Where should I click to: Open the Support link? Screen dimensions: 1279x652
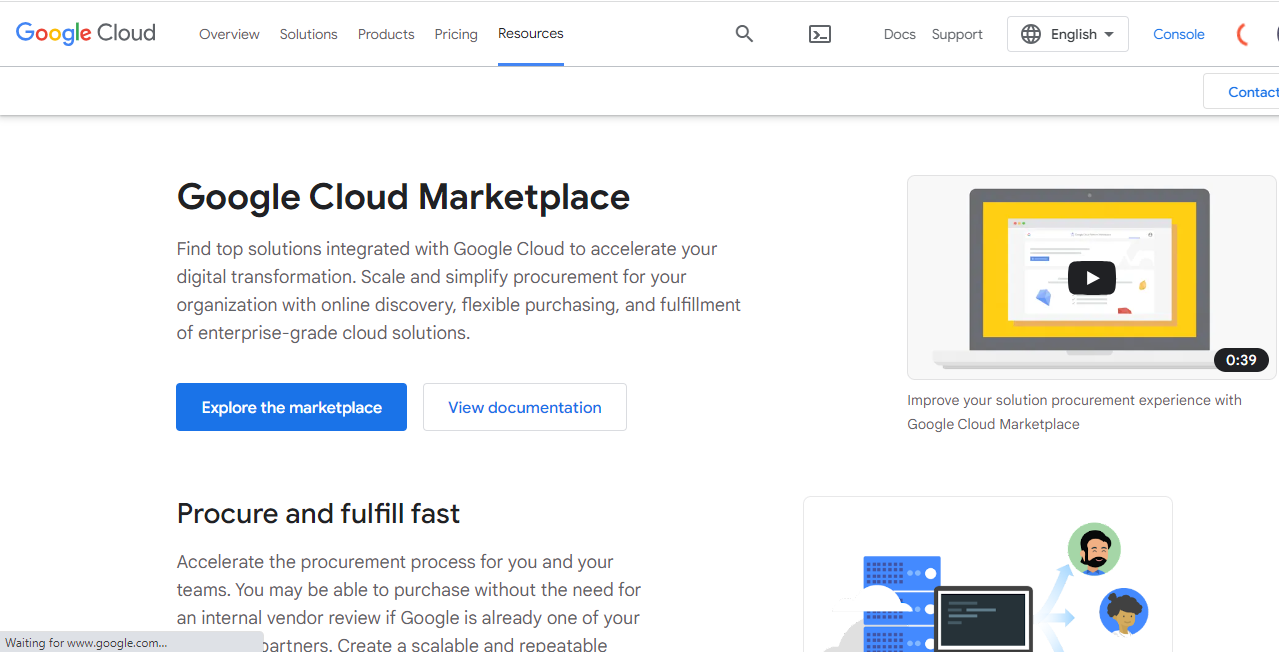957,34
